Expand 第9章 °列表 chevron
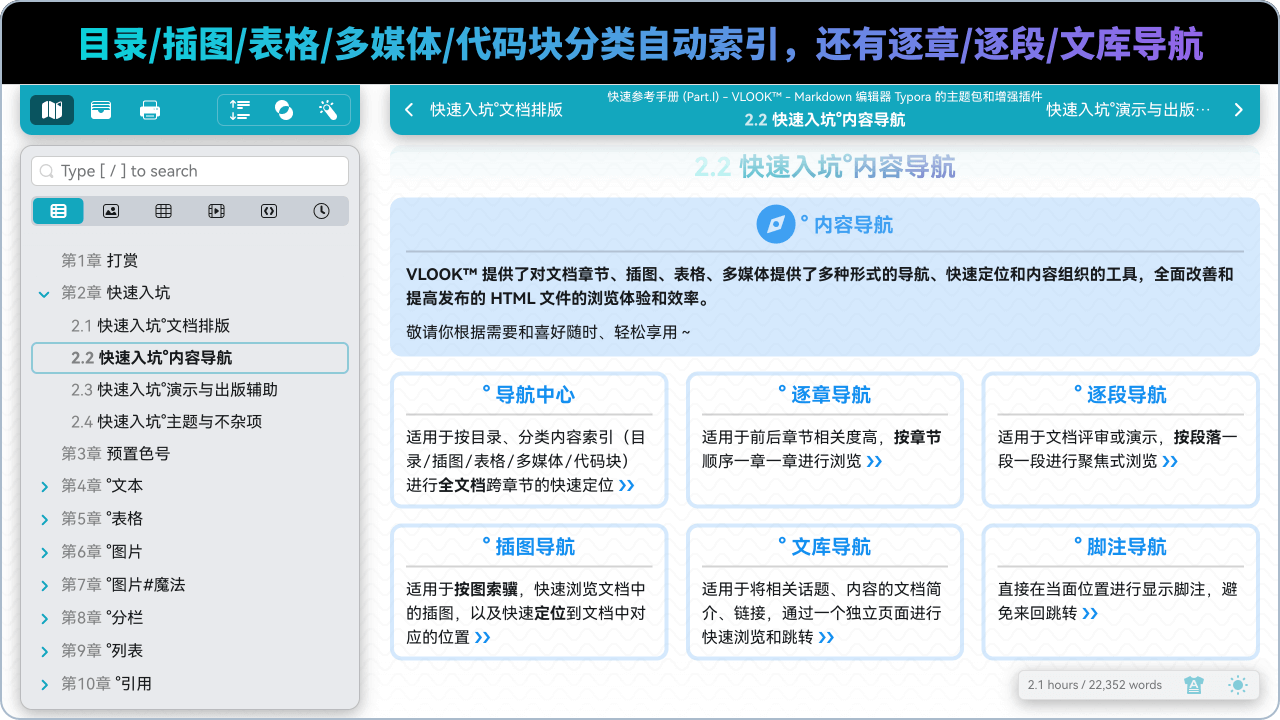The height and width of the screenshot is (720, 1280). [44, 652]
